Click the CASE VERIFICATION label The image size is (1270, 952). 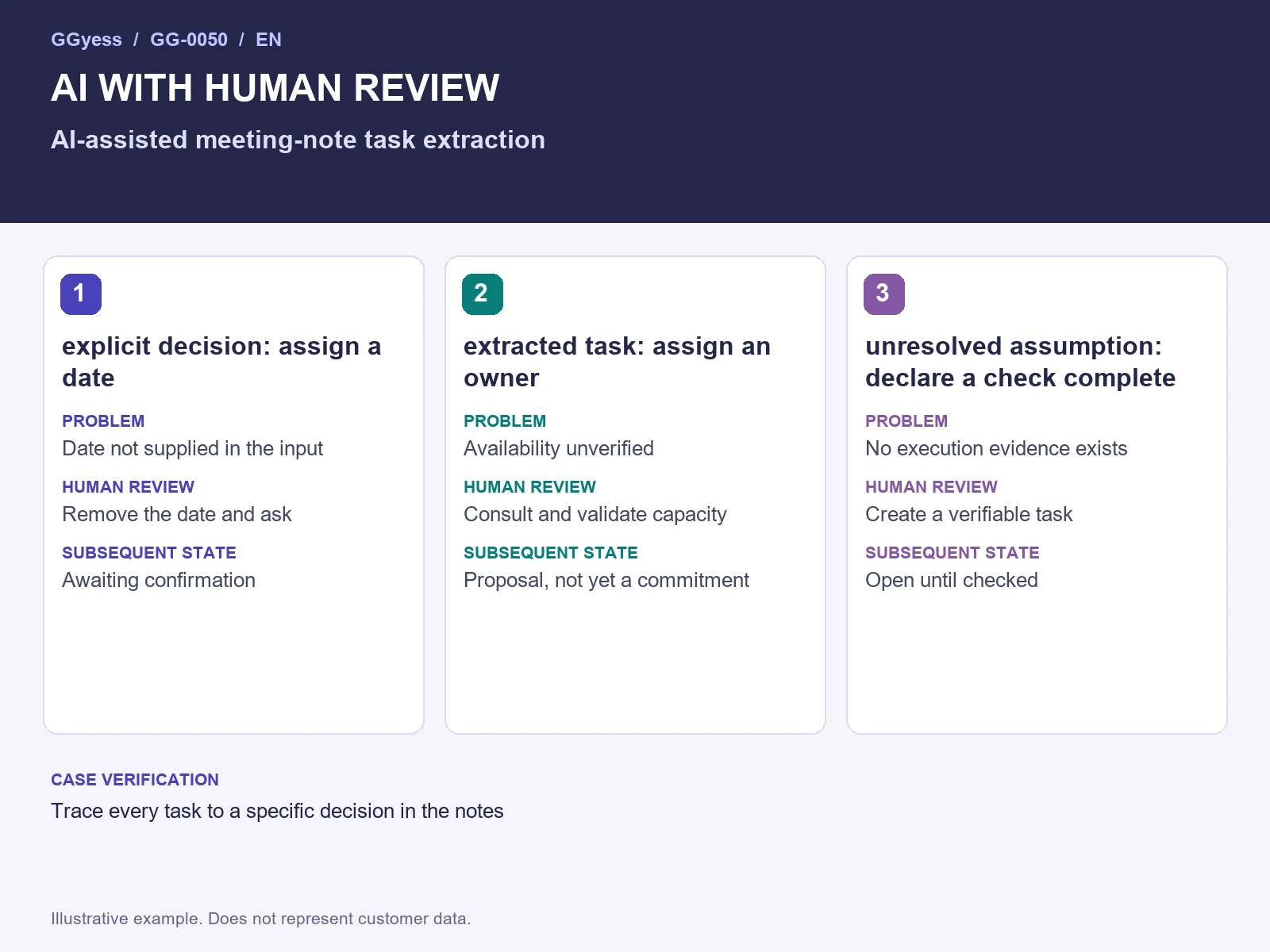tap(135, 780)
